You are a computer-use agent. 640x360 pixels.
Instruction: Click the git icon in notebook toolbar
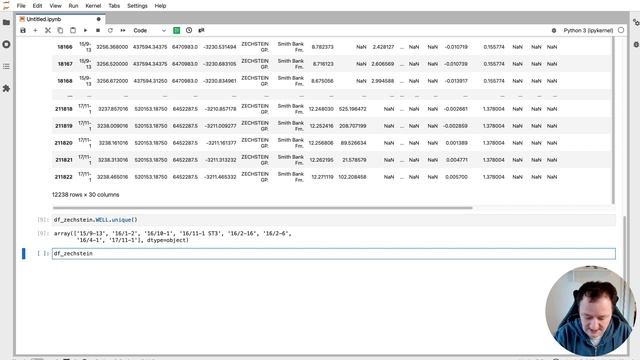(201, 30)
